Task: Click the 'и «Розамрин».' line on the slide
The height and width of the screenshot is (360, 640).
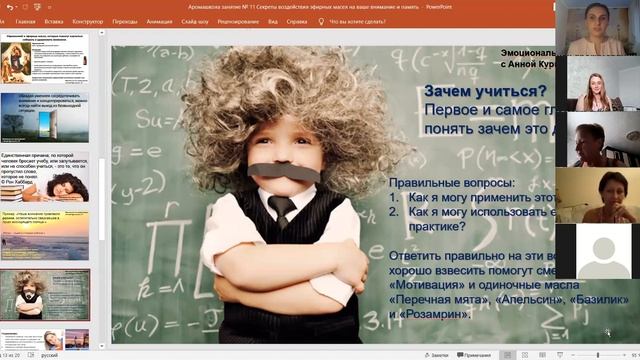Action: tap(430, 314)
